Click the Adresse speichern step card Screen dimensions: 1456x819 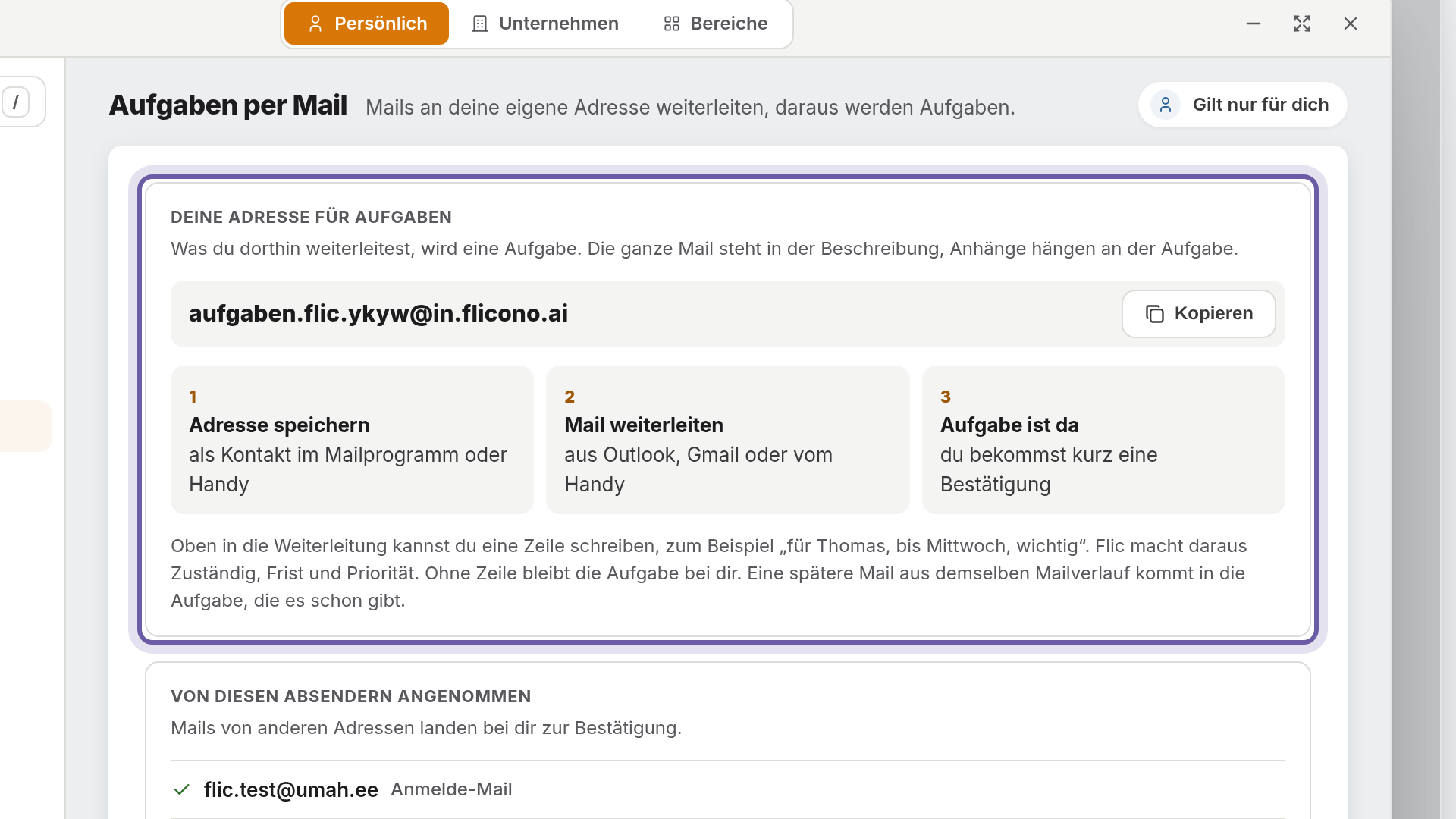coord(352,440)
